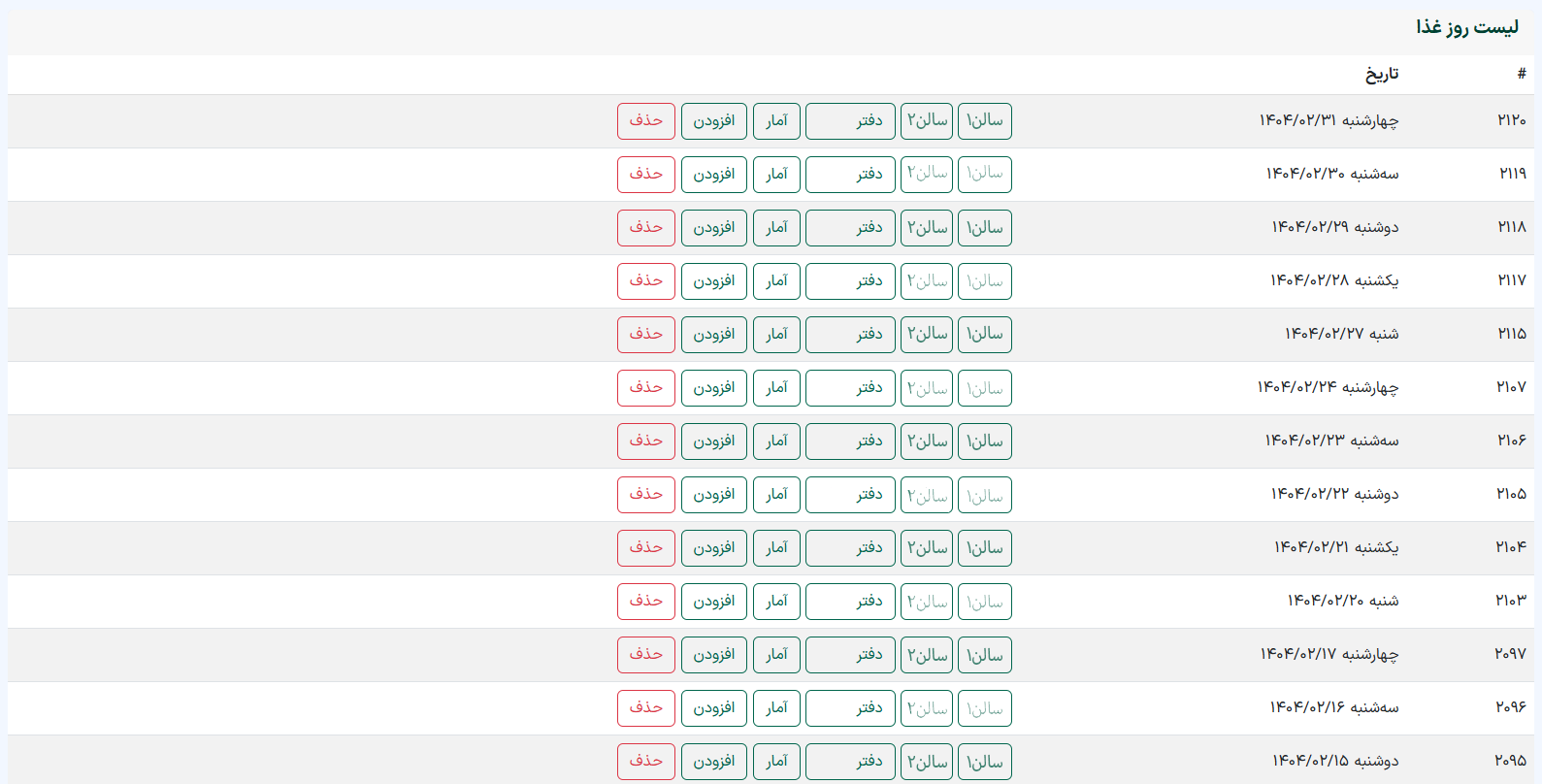Click حذف in row ۲۱۰۳
This screenshot has height=784, width=1542.
coord(646,602)
